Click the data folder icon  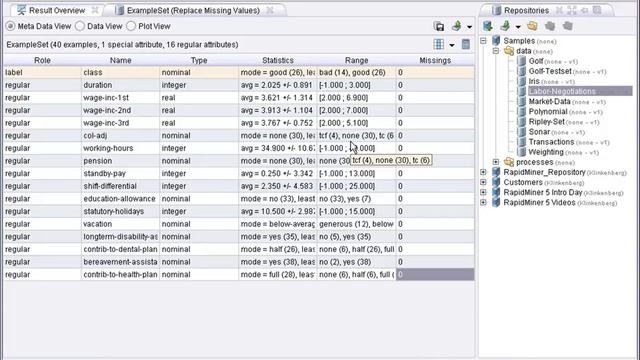509,51
